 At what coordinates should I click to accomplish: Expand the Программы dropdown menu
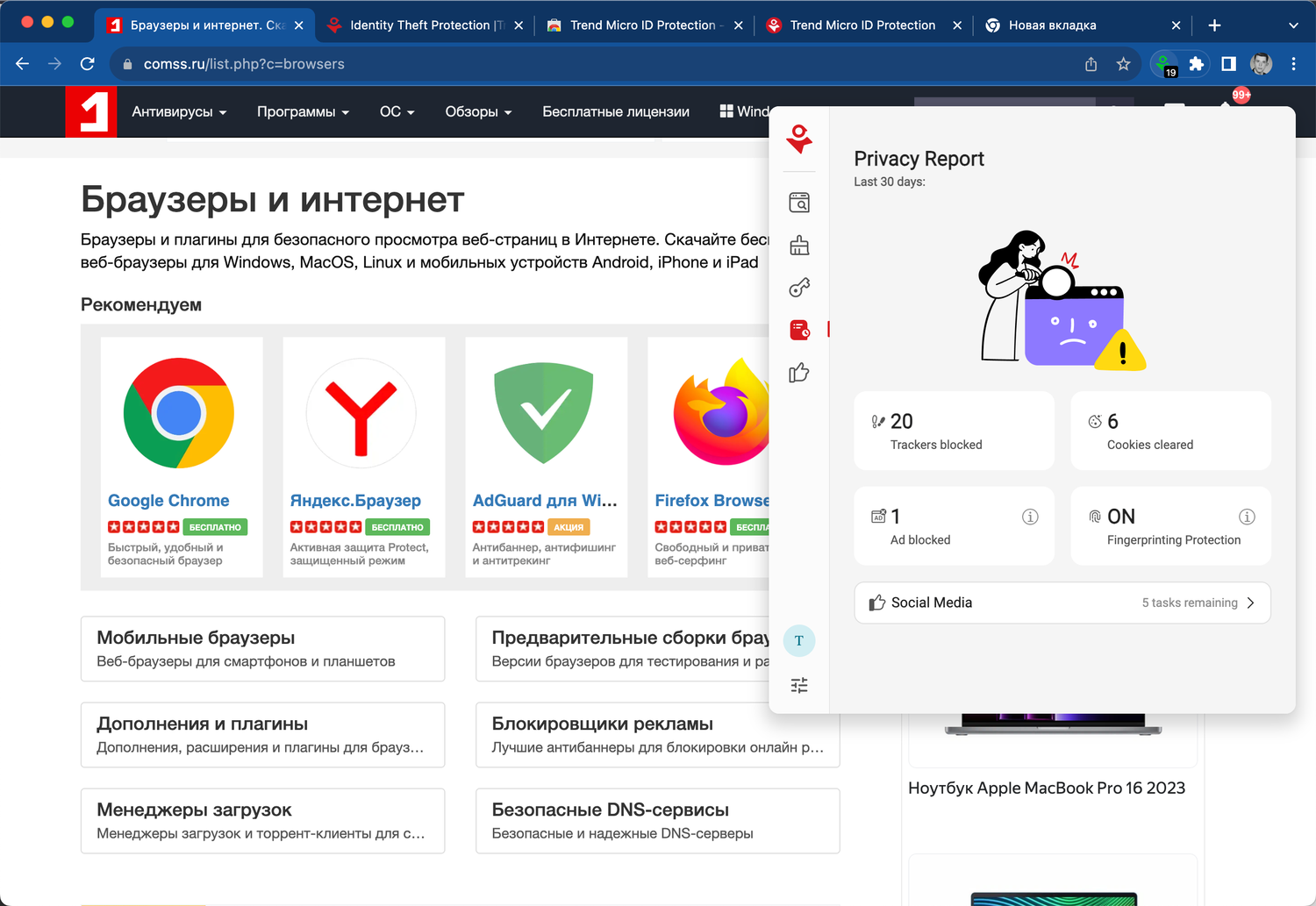303,111
